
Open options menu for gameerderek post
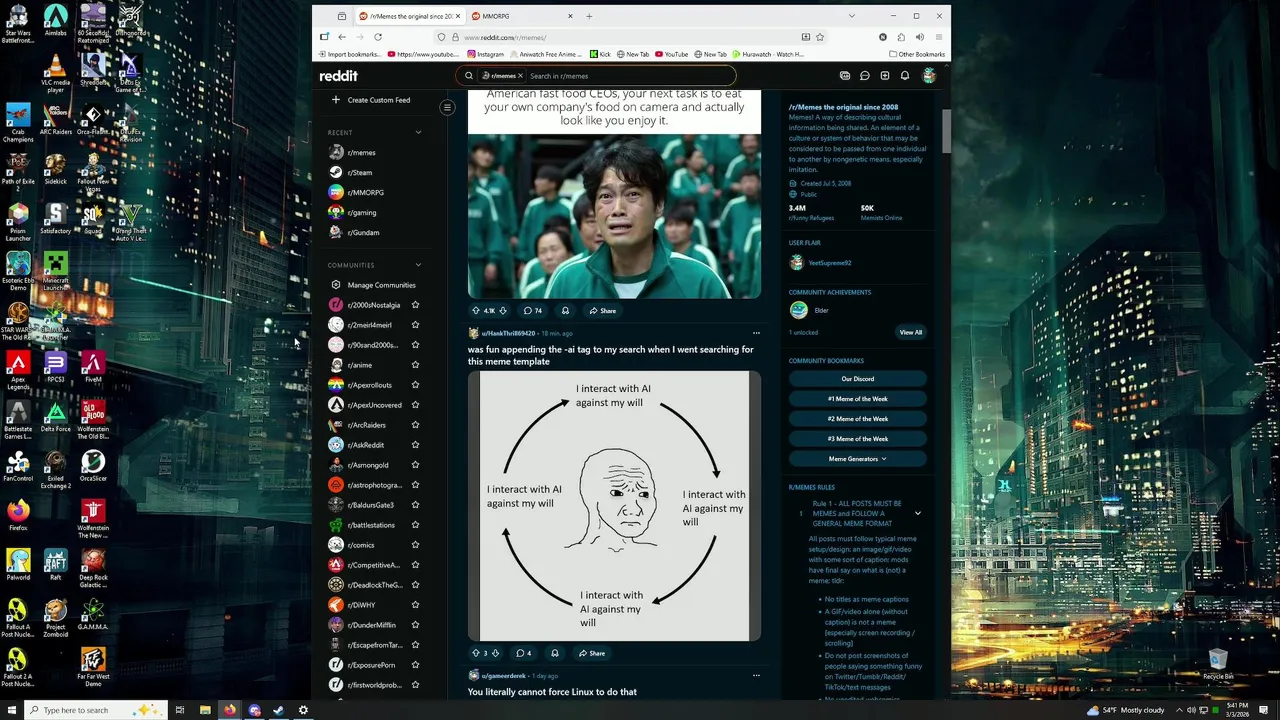(x=756, y=676)
